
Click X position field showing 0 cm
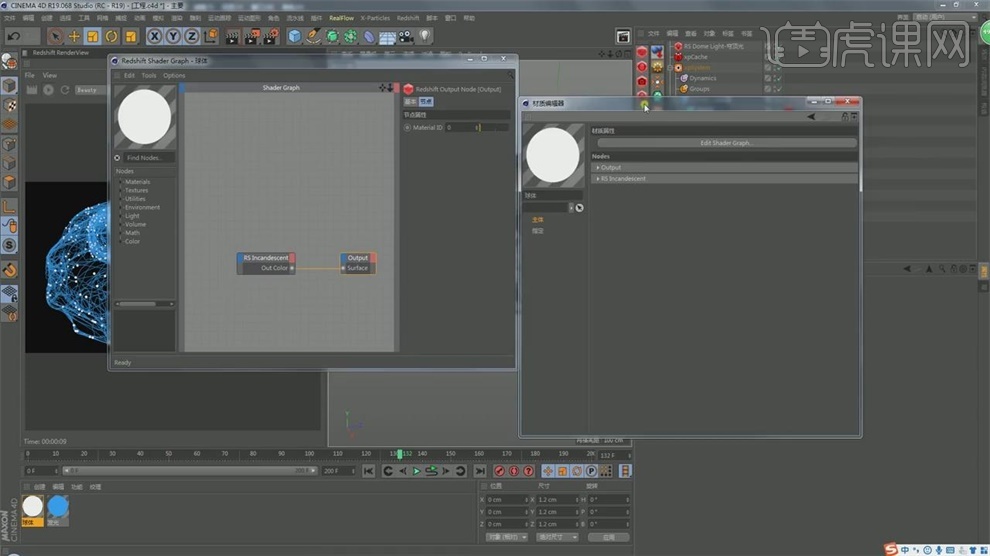click(x=507, y=500)
